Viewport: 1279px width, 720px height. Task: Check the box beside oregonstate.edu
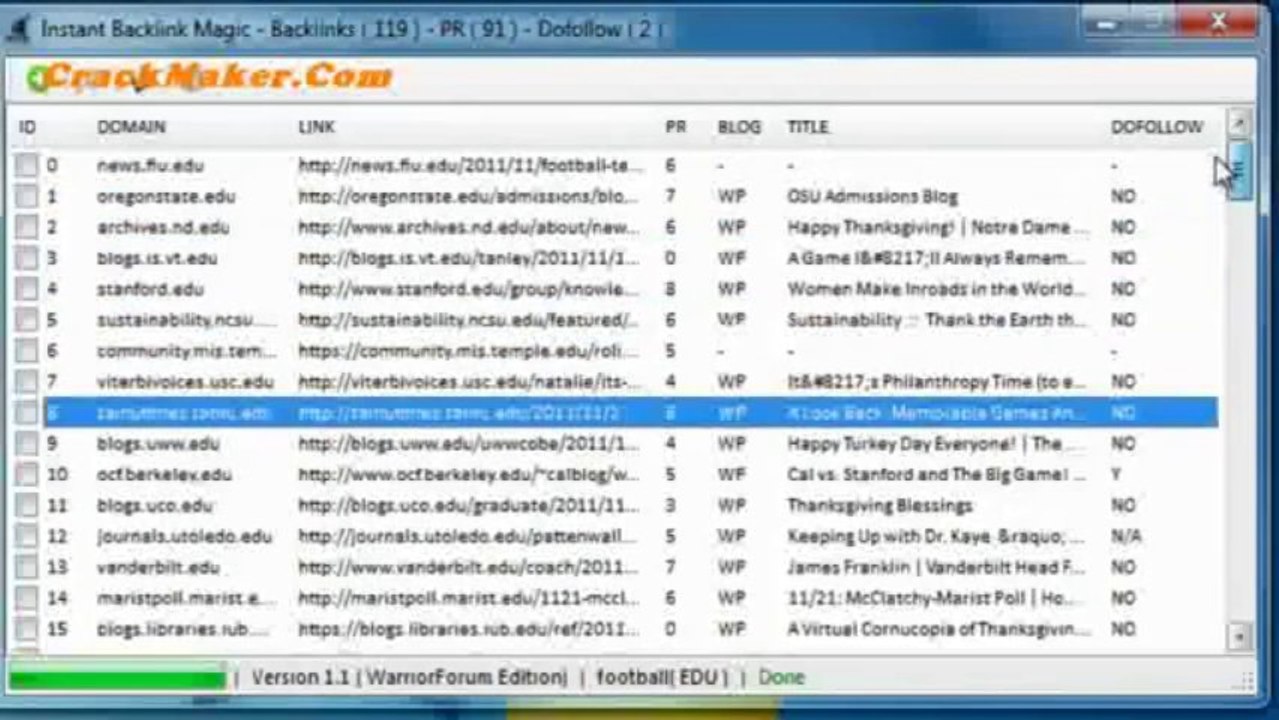tap(26, 196)
